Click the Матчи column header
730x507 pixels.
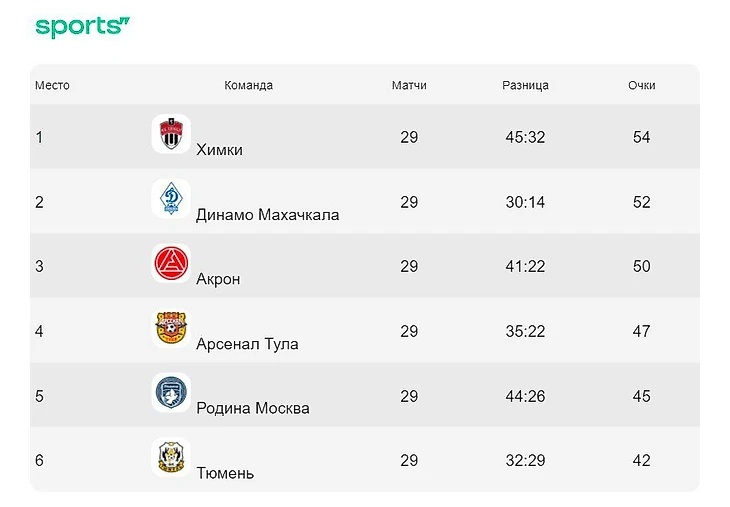point(409,86)
